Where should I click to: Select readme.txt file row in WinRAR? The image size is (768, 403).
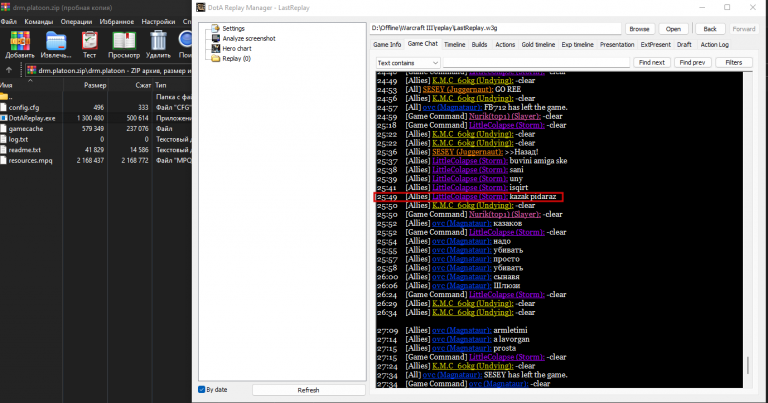point(96,150)
